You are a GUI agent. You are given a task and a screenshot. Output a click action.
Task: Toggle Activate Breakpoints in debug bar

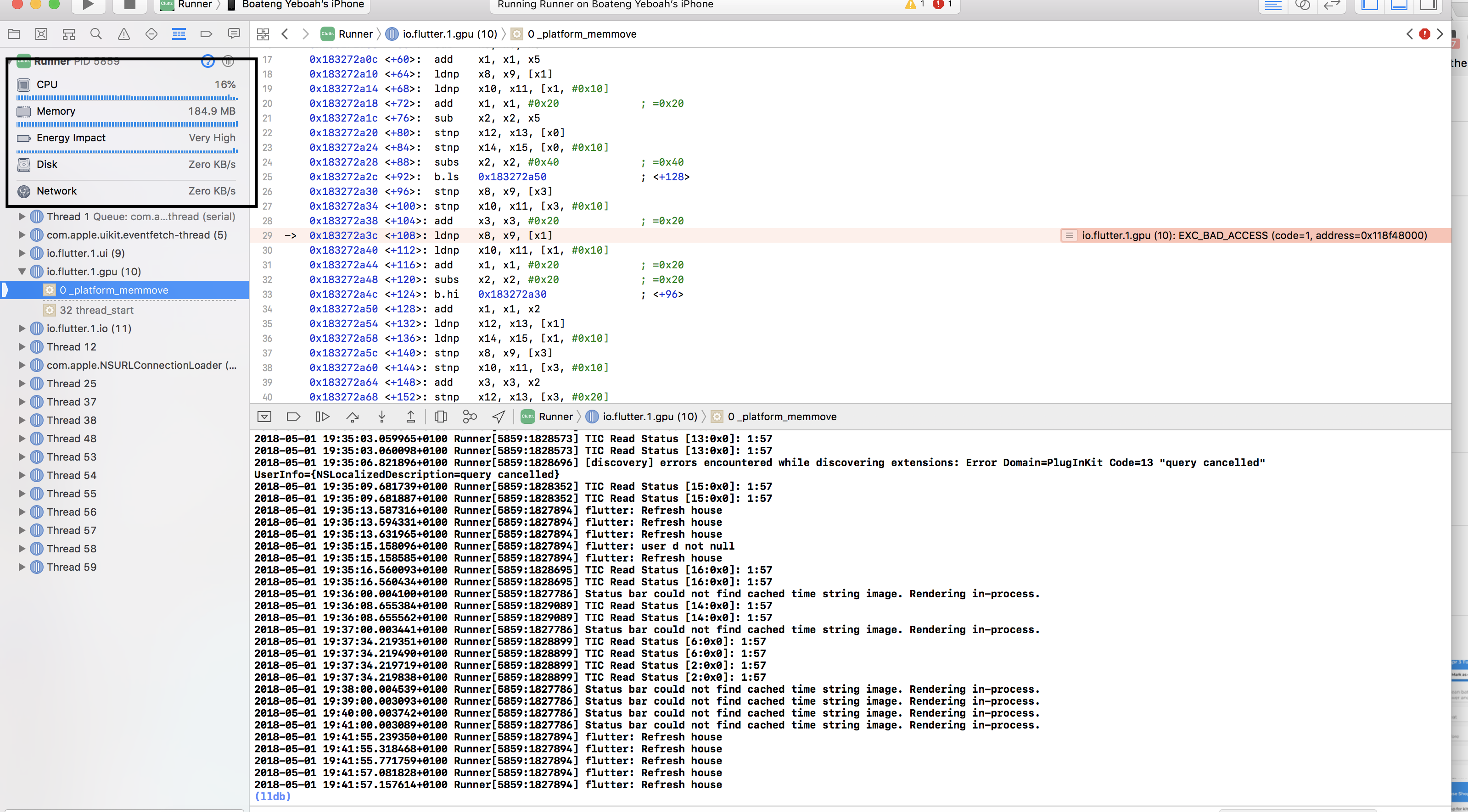coord(294,416)
